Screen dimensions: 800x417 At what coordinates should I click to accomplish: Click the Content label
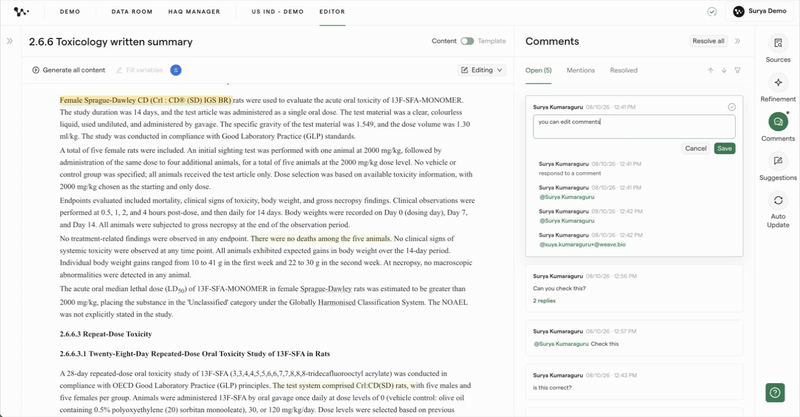coord(444,41)
